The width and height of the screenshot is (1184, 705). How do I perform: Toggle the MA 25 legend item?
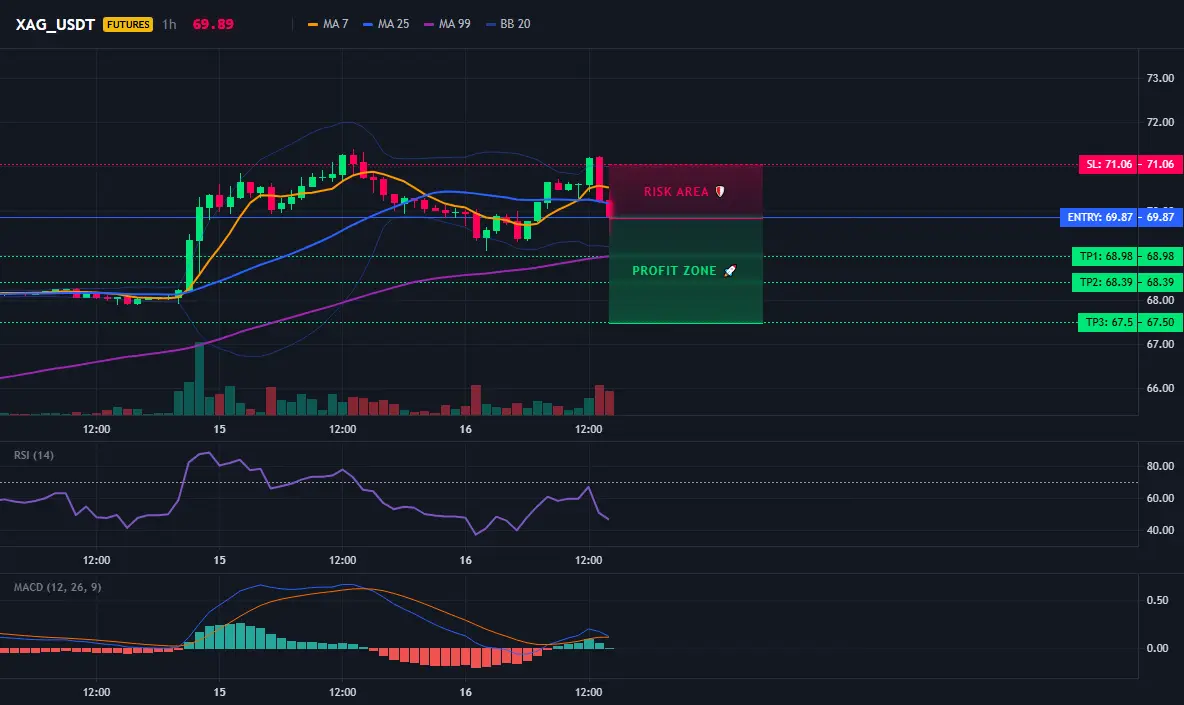[386, 24]
